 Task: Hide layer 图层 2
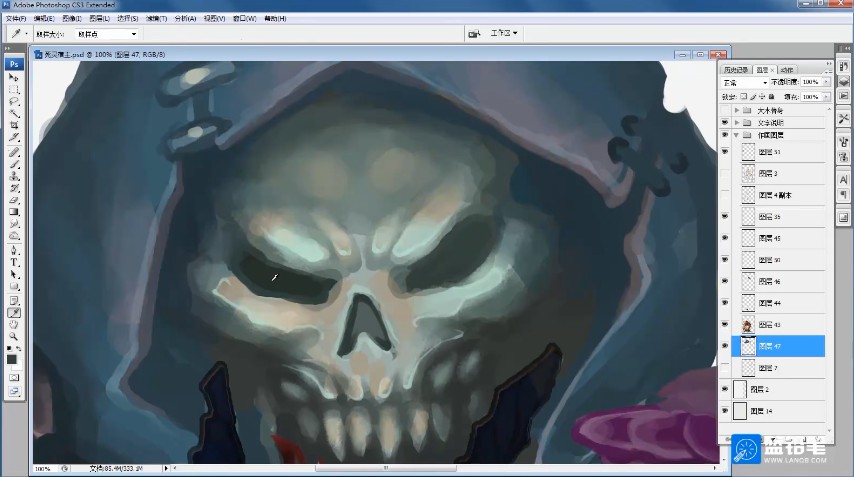click(724, 389)
